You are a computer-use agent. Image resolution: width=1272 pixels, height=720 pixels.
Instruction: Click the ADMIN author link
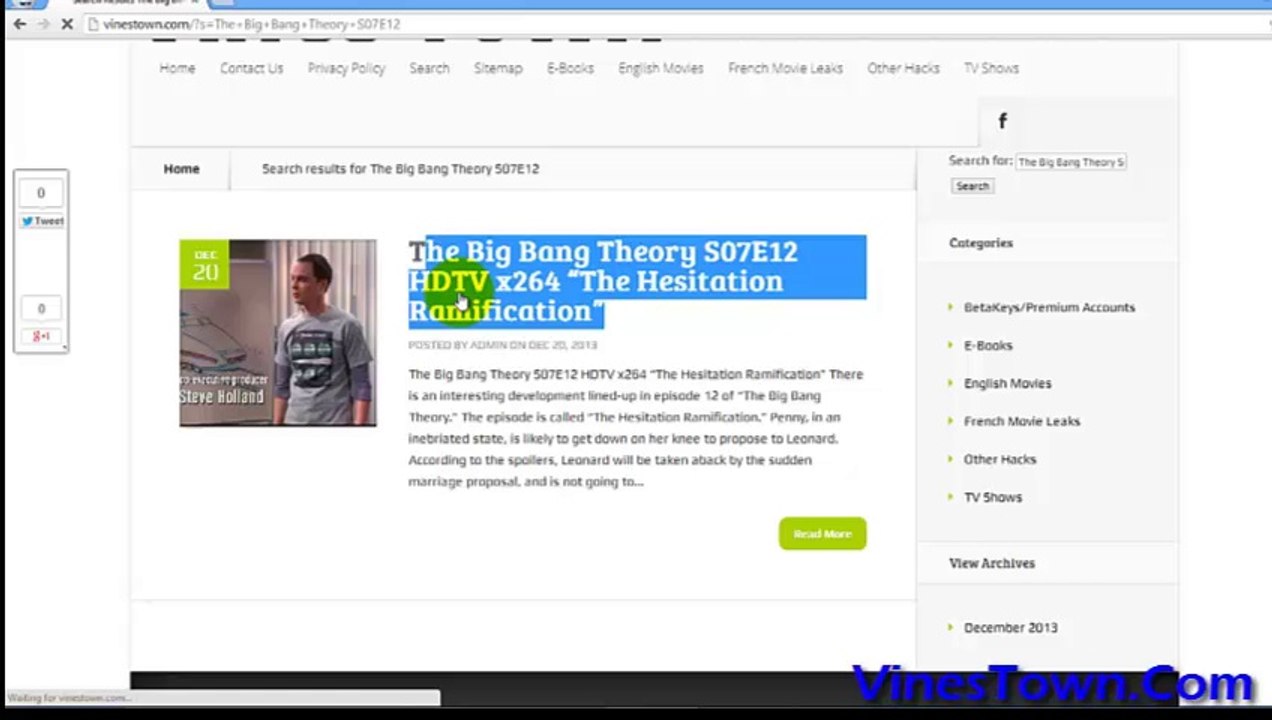[x=488, y=345]
